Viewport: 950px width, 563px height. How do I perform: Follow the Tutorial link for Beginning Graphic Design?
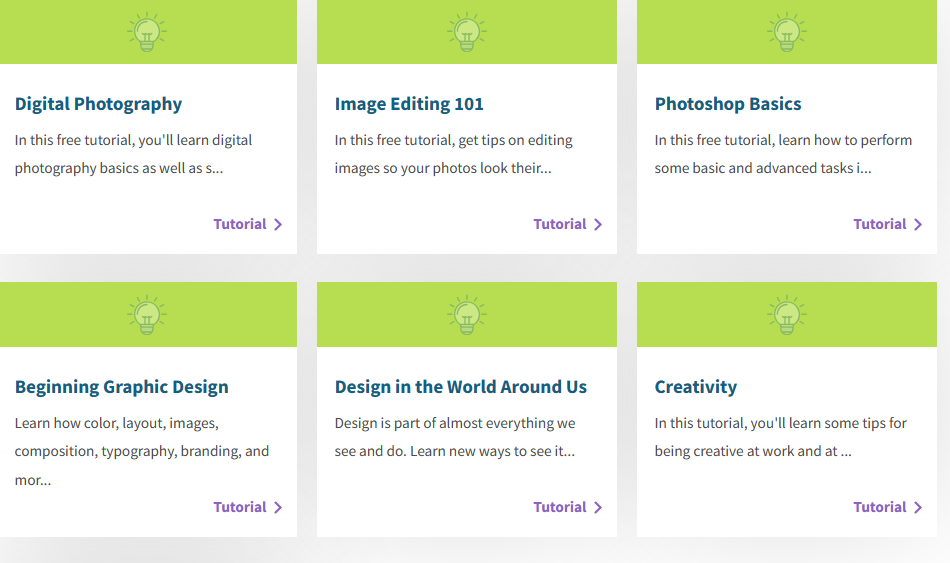pyautogui.click(x=240, y=507)
